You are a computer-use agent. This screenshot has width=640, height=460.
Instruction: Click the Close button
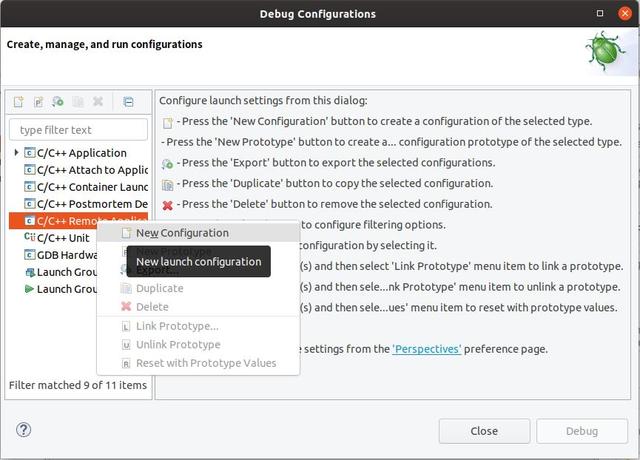[x=484, y=431]
